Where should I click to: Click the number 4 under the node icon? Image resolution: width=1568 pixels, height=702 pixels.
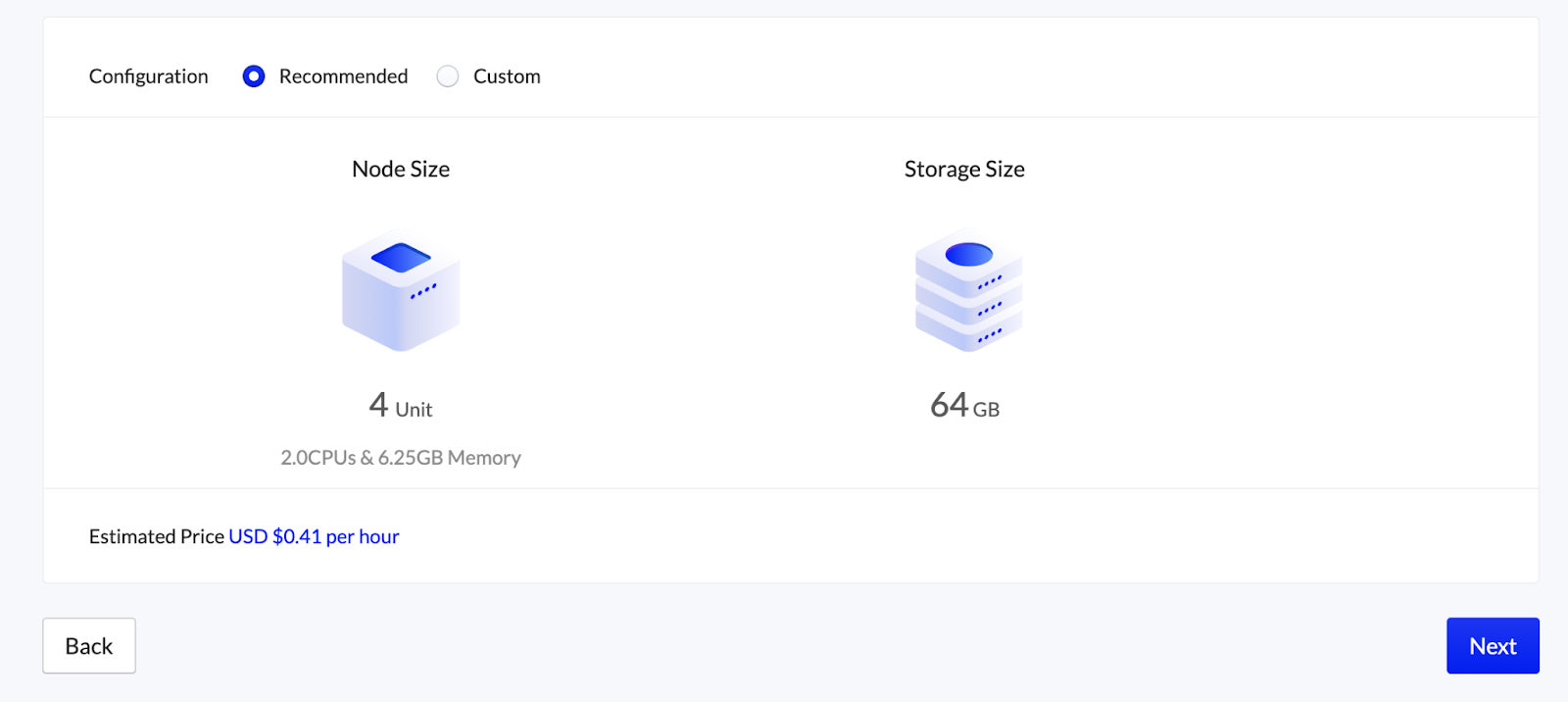[378, 405]
